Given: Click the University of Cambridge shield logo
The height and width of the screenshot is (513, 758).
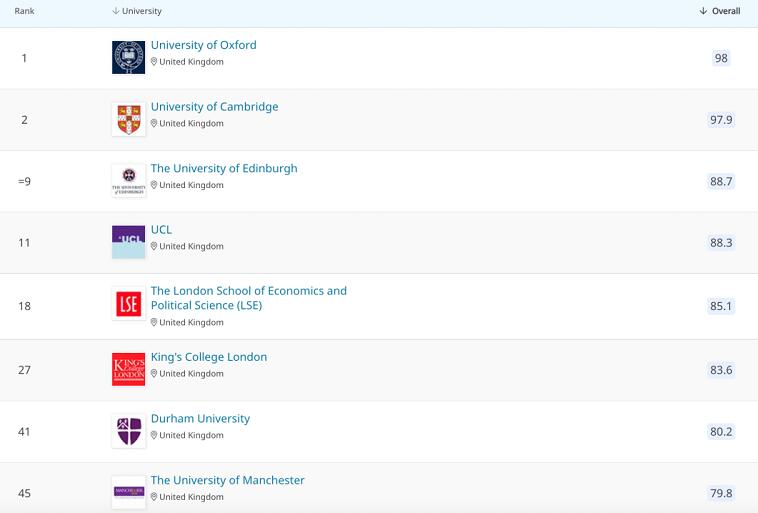Looking at the screenshot, I should (x=128, y=119).
